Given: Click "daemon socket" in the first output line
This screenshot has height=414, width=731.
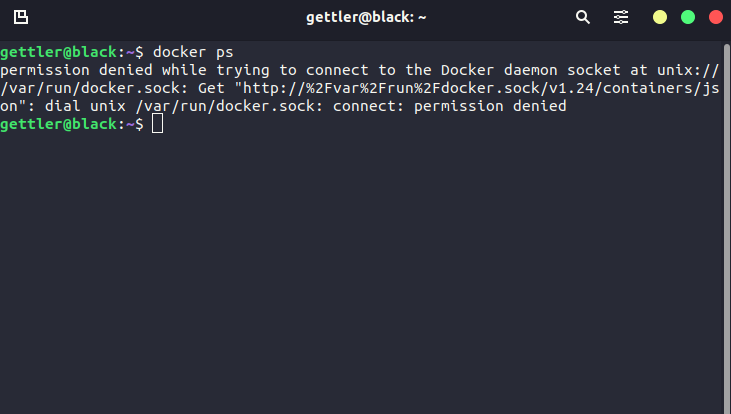Looking at the screenshot, I should 562,70.
